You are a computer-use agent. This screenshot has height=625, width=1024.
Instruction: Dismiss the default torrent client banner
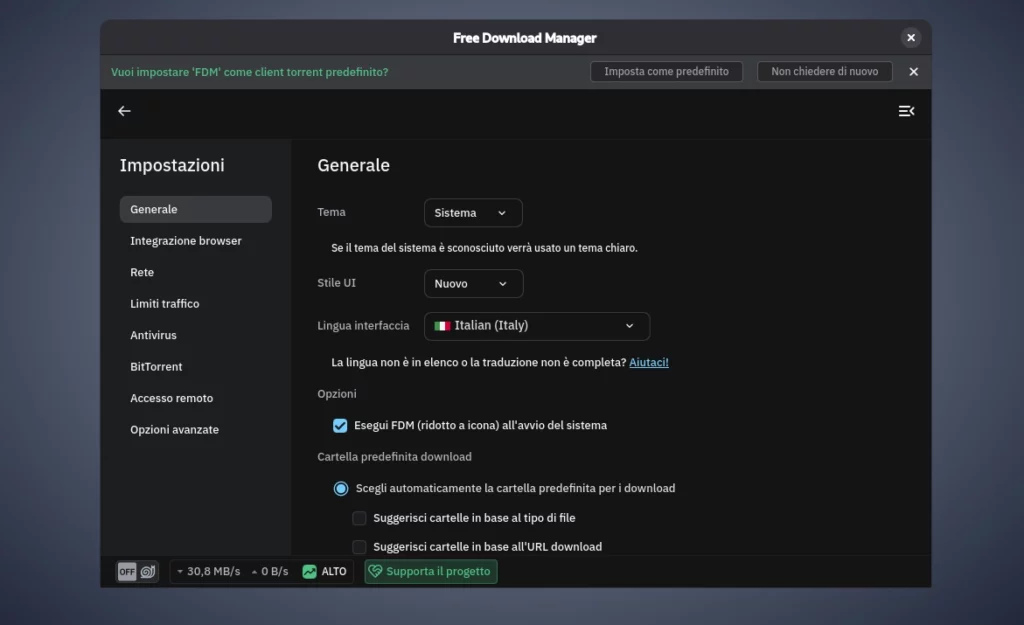(914, 72)
